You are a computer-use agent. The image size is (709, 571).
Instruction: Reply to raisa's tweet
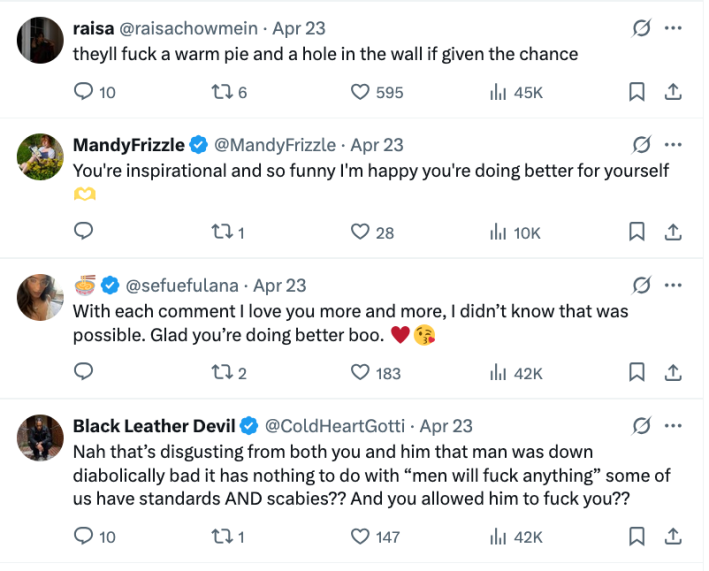tap(85, 92)
